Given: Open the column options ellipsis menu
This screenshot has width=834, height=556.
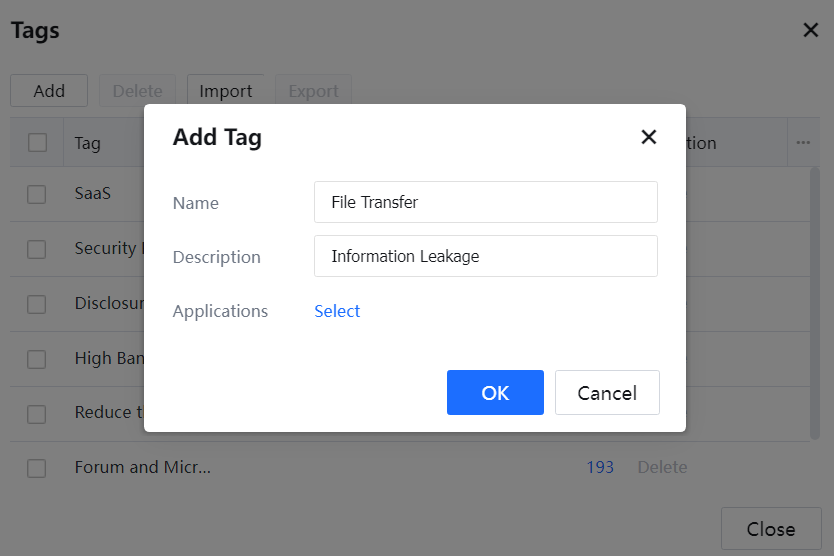Looking at the screenshot, I should click(x=803, y=143).
